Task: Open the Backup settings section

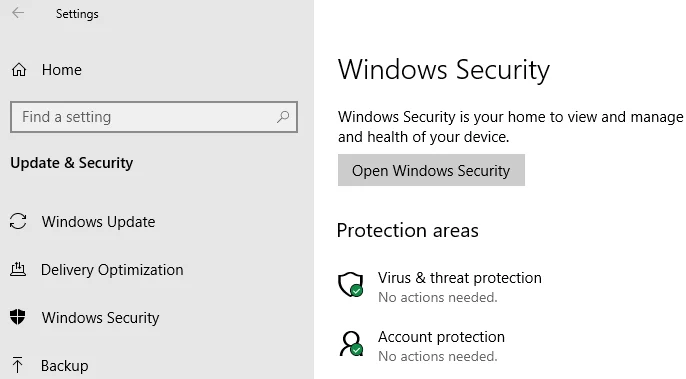Action: pos(65,366)
